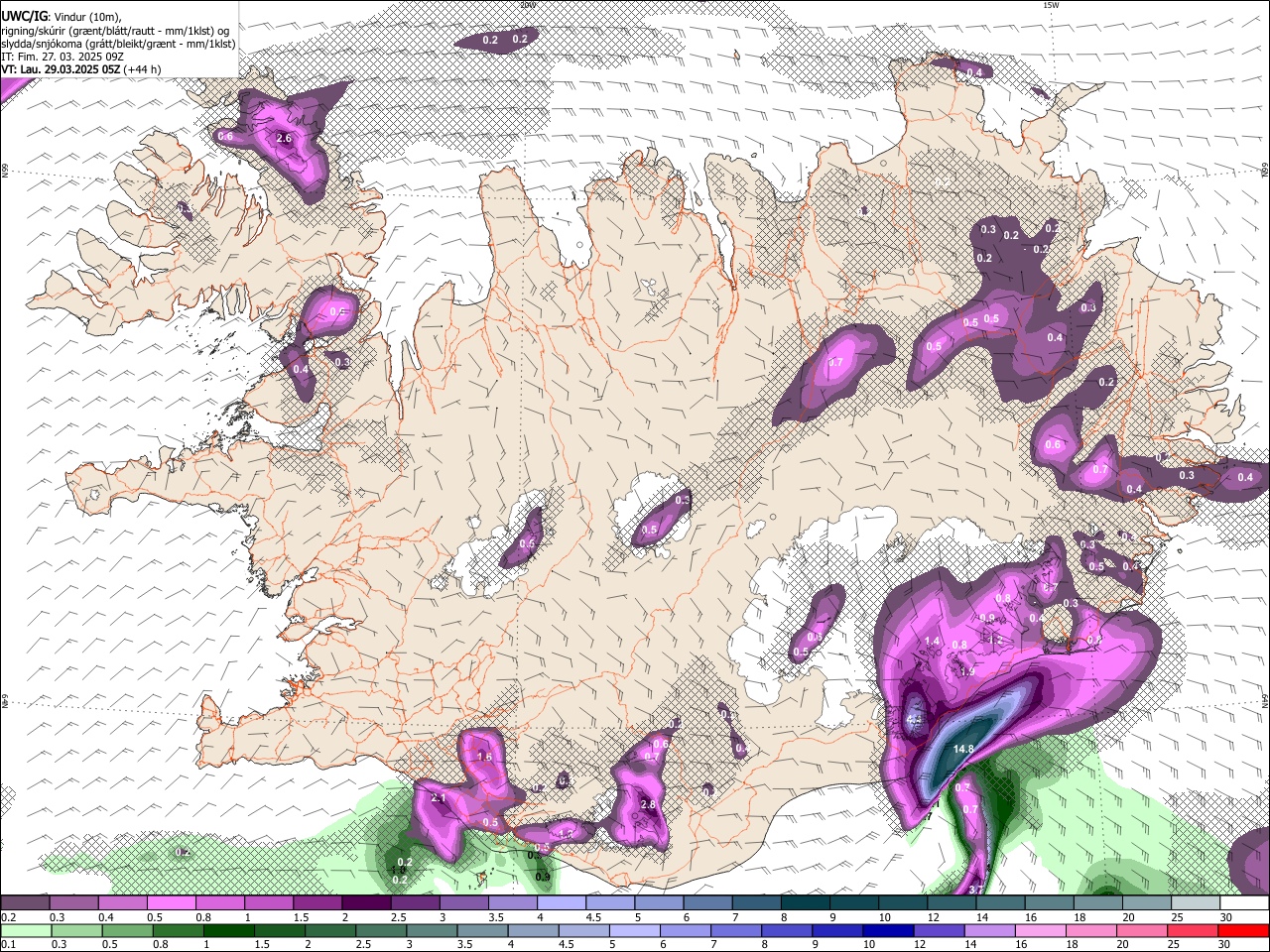
Task: Click the 1.4 value in the southeast snow area
Action: 932,642
